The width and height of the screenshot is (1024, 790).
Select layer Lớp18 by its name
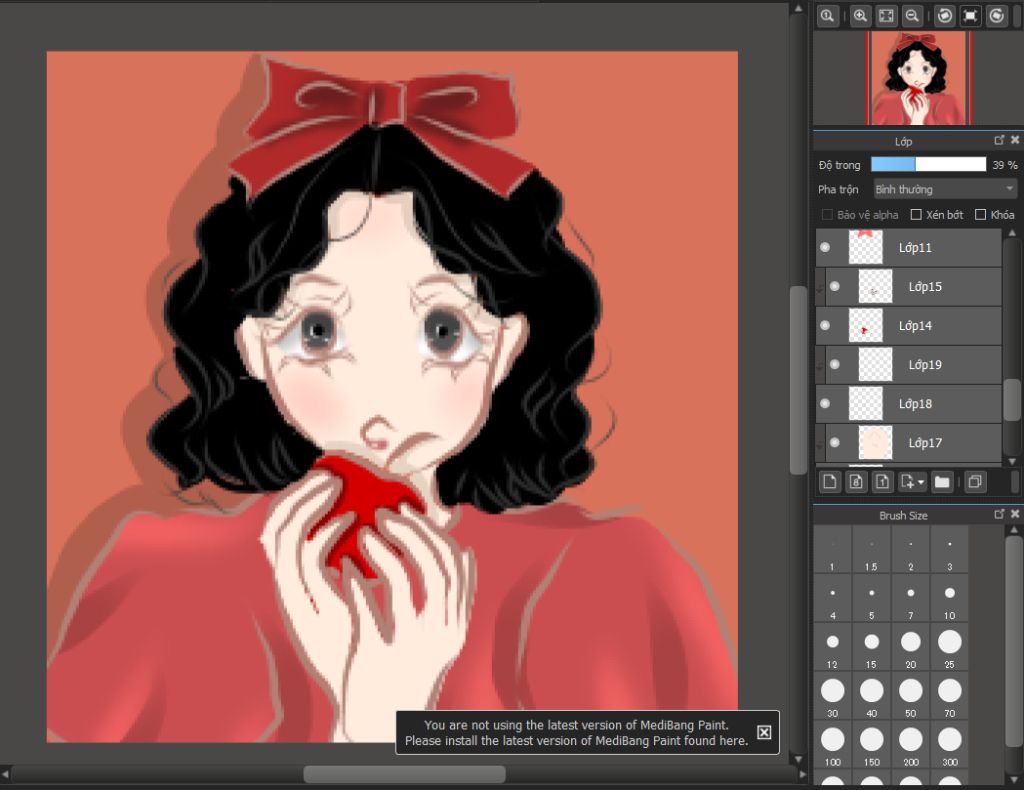(x=915, y=403)
